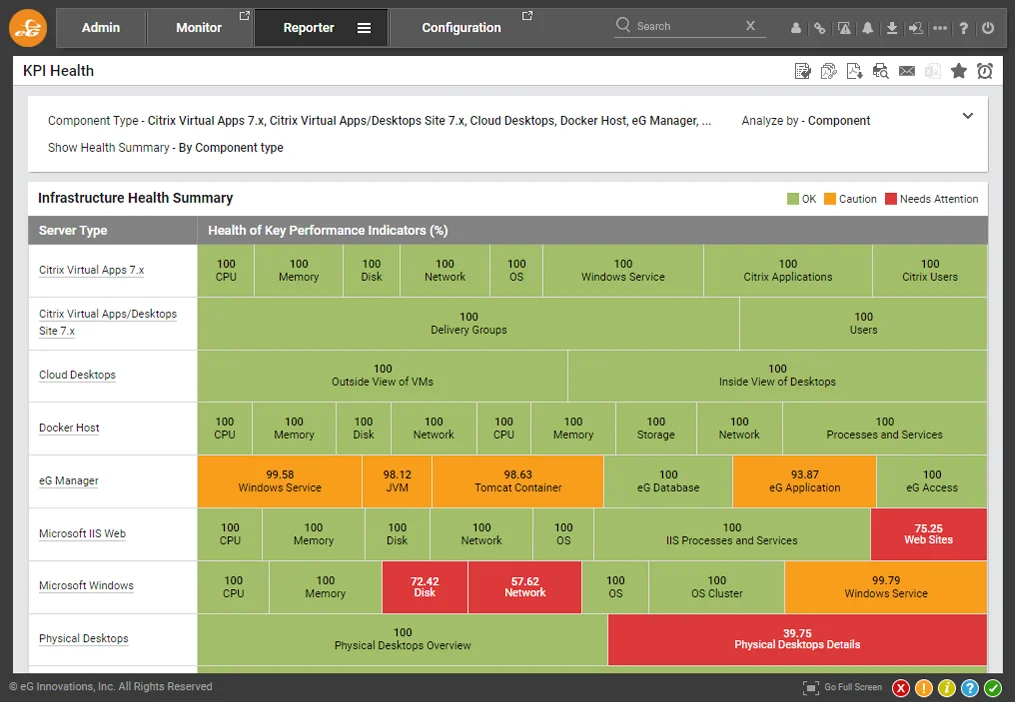Switch to the Admin tab
The width and height of the screenshot is (1015, 702).
(101, 28)
